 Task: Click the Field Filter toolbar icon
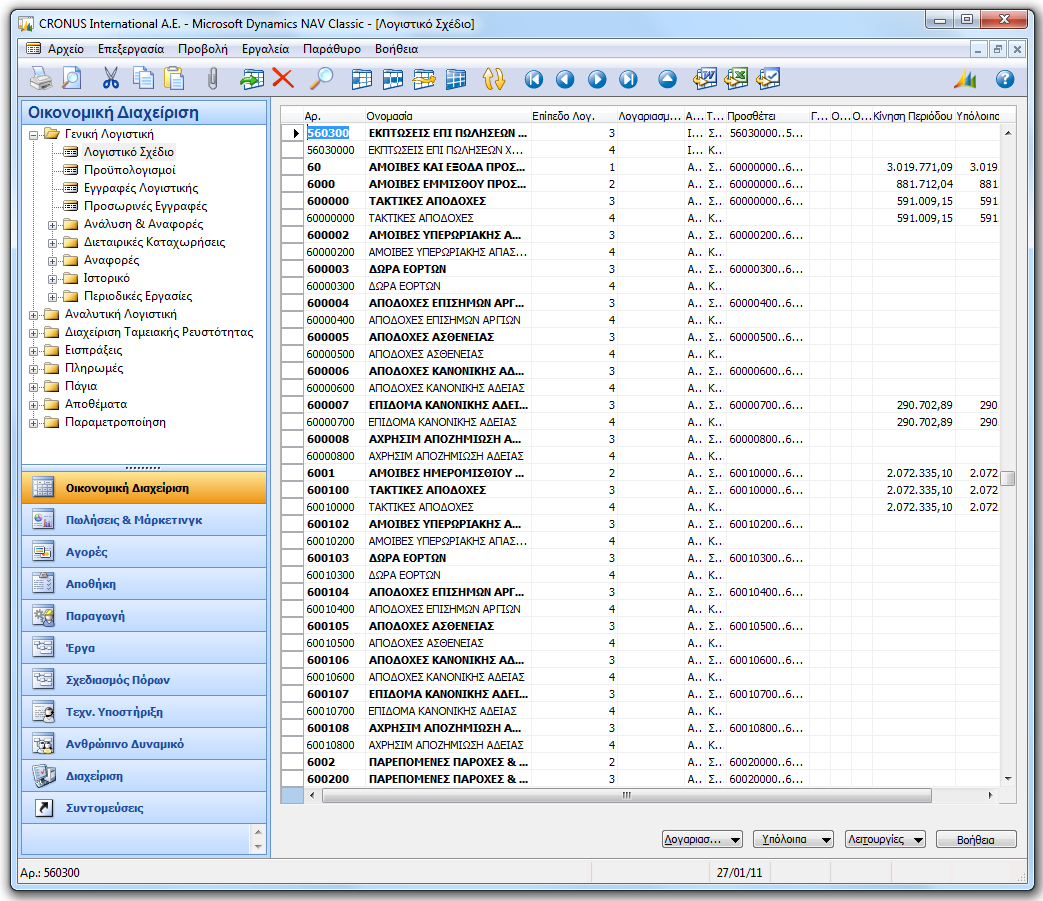click(361, 79)
